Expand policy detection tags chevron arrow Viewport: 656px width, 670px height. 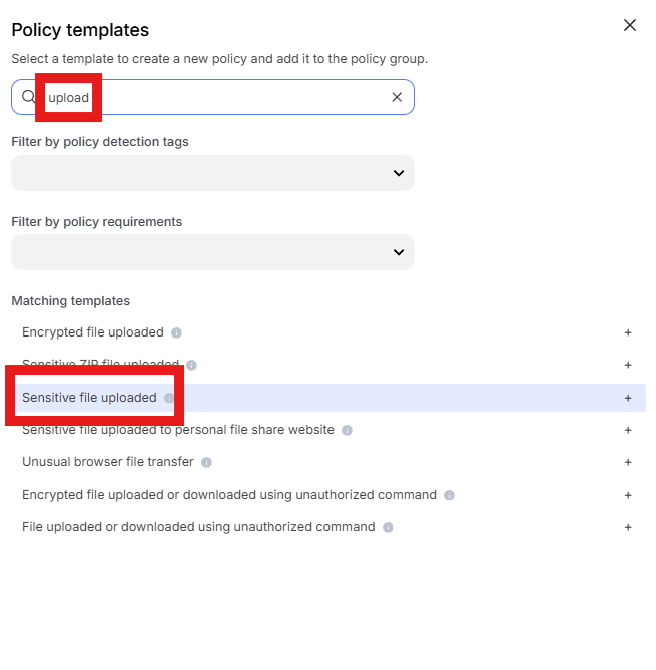(x=399, y=173)
